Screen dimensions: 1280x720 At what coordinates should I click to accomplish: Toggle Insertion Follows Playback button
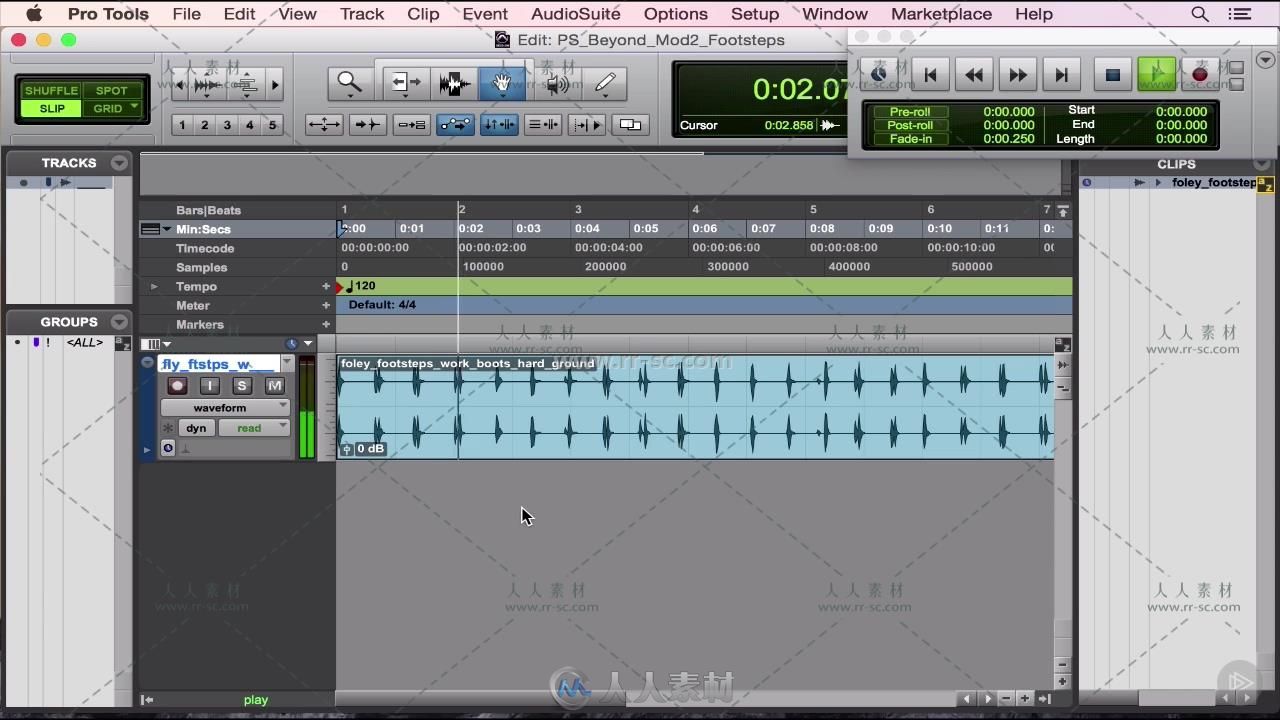click(587, 125)
